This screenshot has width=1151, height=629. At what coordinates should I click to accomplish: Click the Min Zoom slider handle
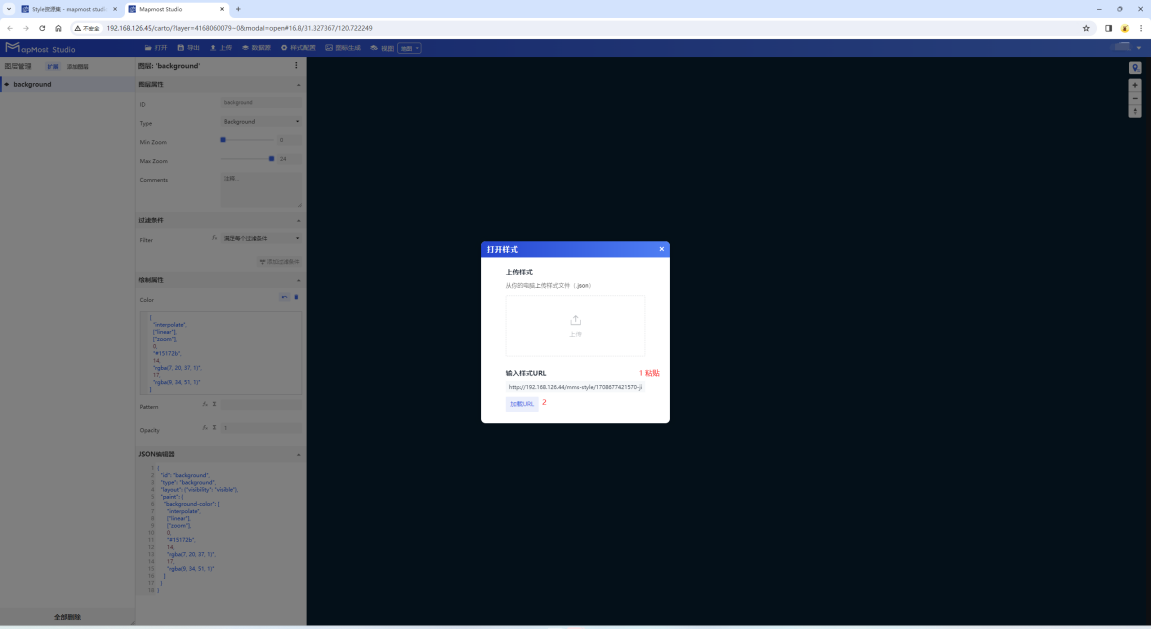tap(223, 139)
